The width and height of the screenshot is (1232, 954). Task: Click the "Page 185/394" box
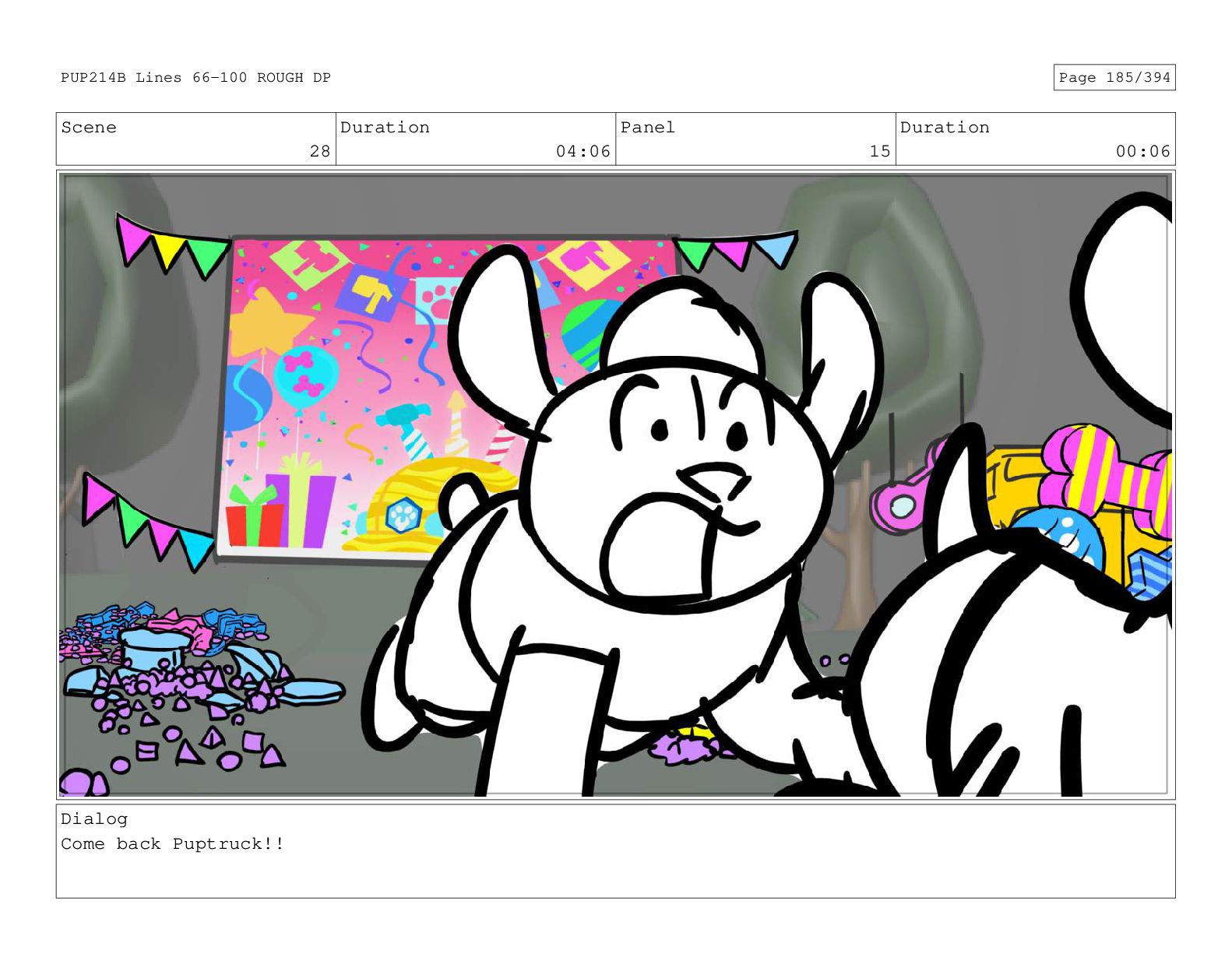click(x=1114, y=77)
